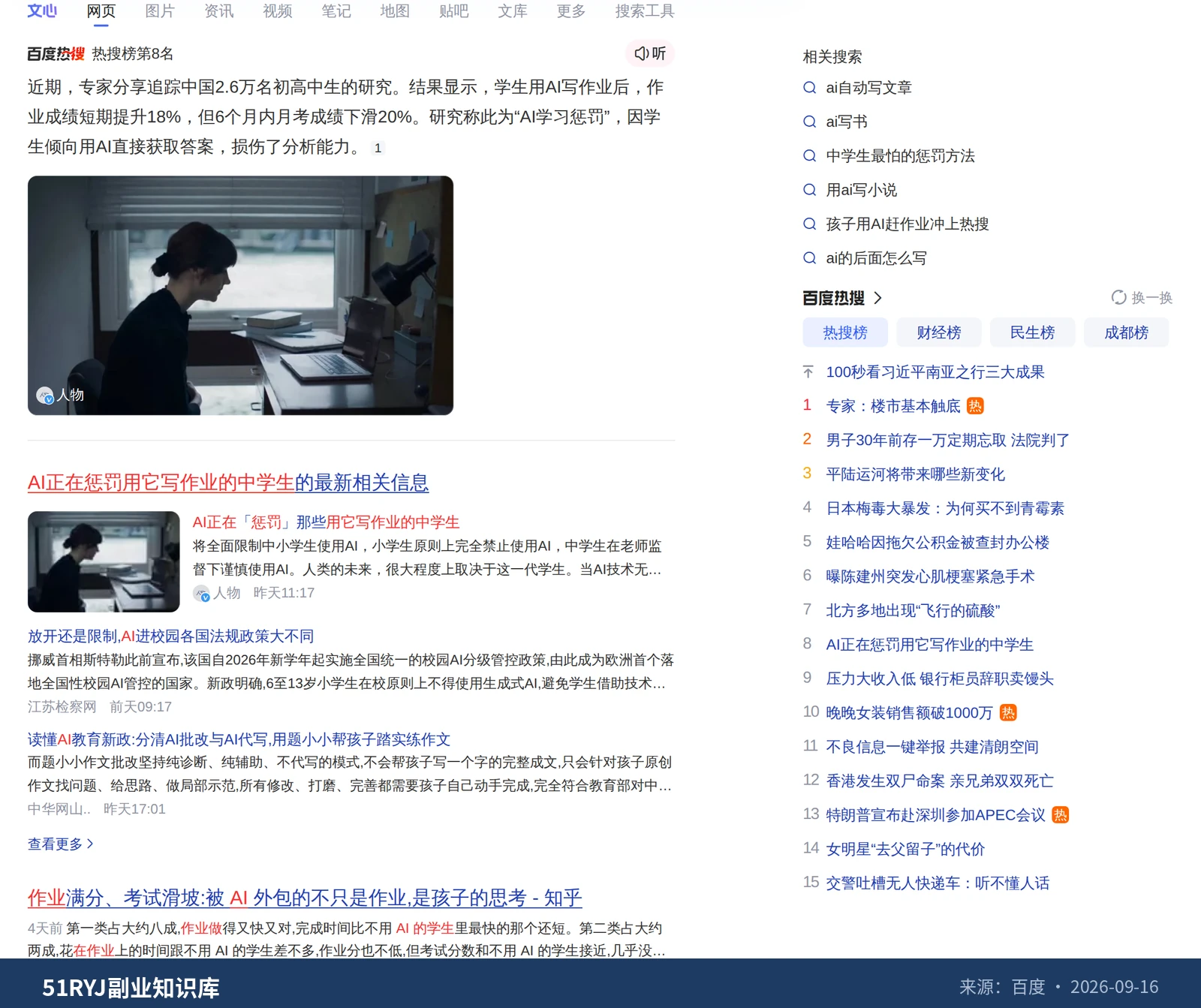Expand 查看更多 chevron link
Screen dimensions: 1201x1008
click(x=61, y=844)
